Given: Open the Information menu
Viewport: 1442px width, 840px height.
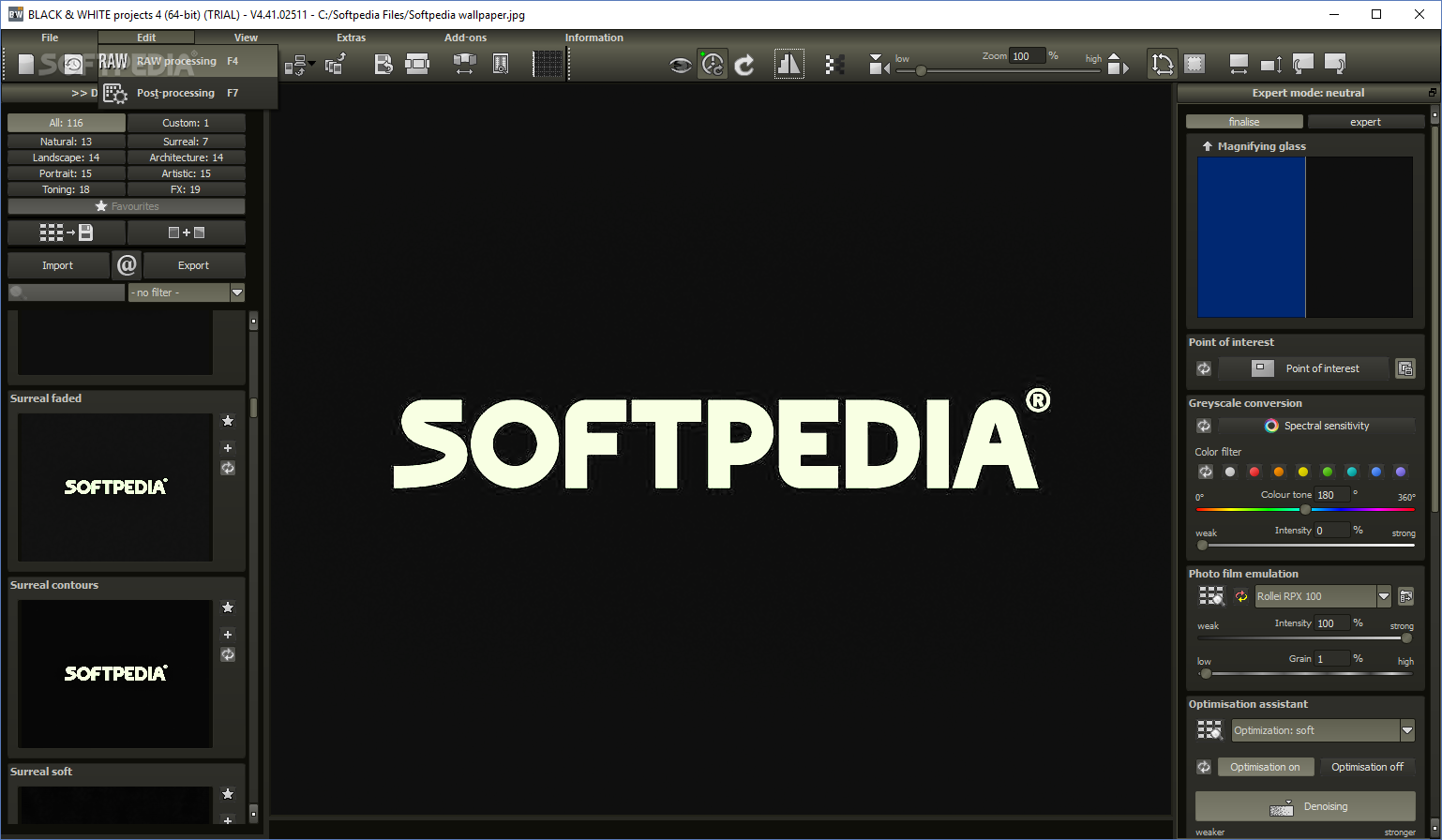Looking at the screenshot, I should click(x=593, y=37).
